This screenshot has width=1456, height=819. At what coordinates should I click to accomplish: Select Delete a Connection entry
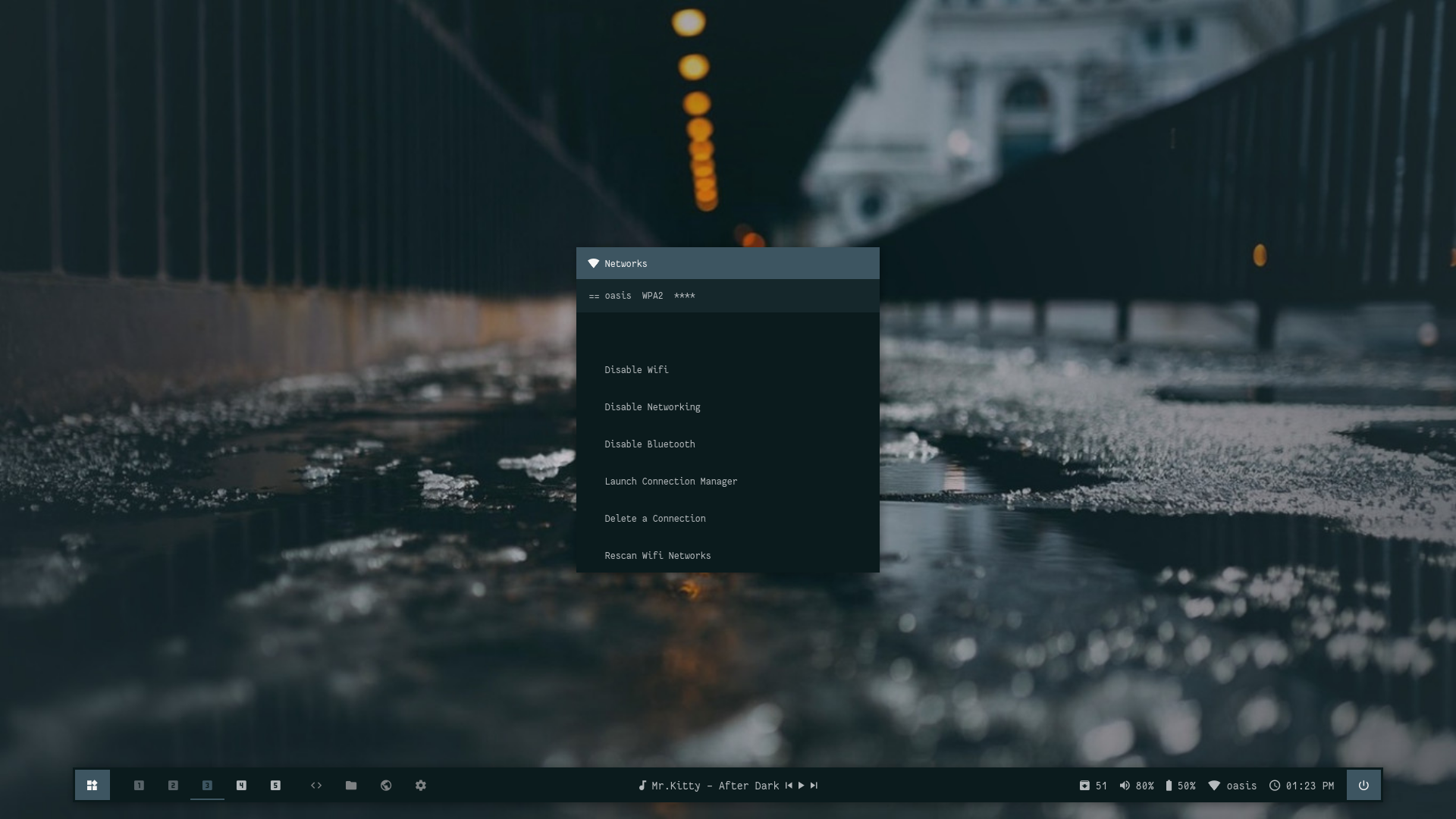654,519
